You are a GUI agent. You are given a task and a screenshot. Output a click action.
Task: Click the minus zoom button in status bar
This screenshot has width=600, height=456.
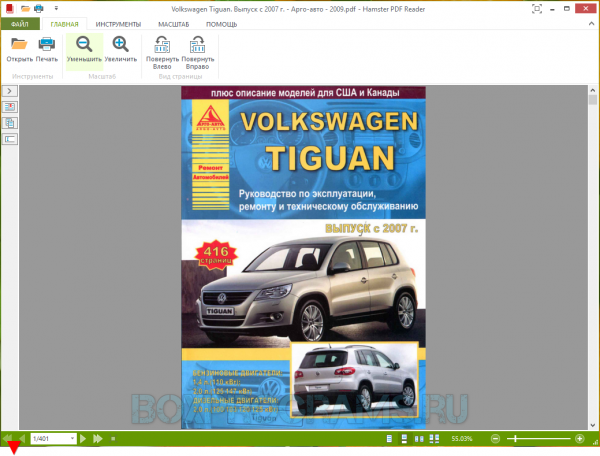(x=495, y=439)
